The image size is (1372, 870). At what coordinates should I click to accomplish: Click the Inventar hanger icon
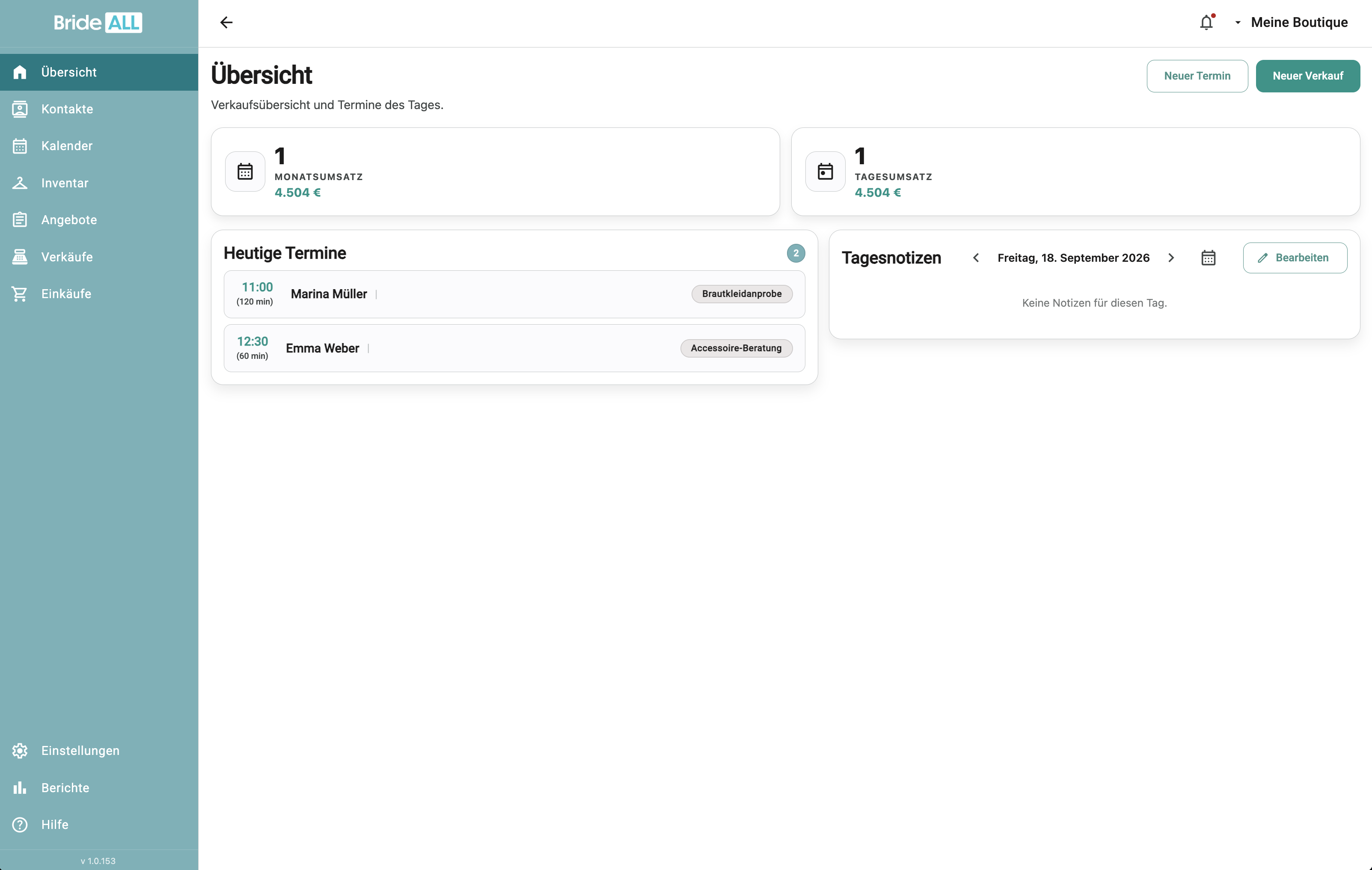tap(20, 183)
